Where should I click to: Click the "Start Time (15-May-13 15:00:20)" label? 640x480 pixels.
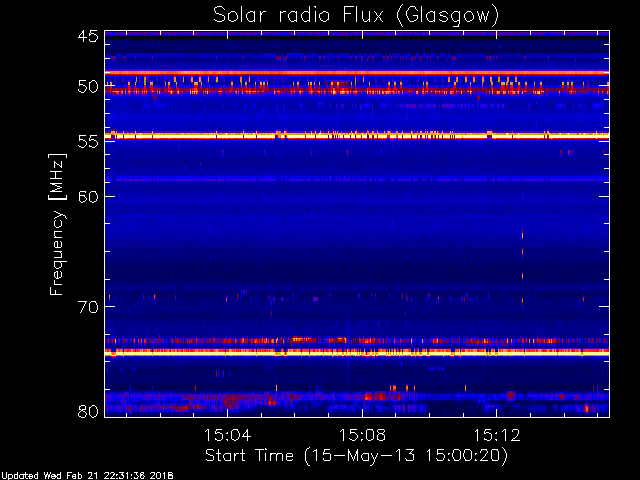(x=356, y=456)
